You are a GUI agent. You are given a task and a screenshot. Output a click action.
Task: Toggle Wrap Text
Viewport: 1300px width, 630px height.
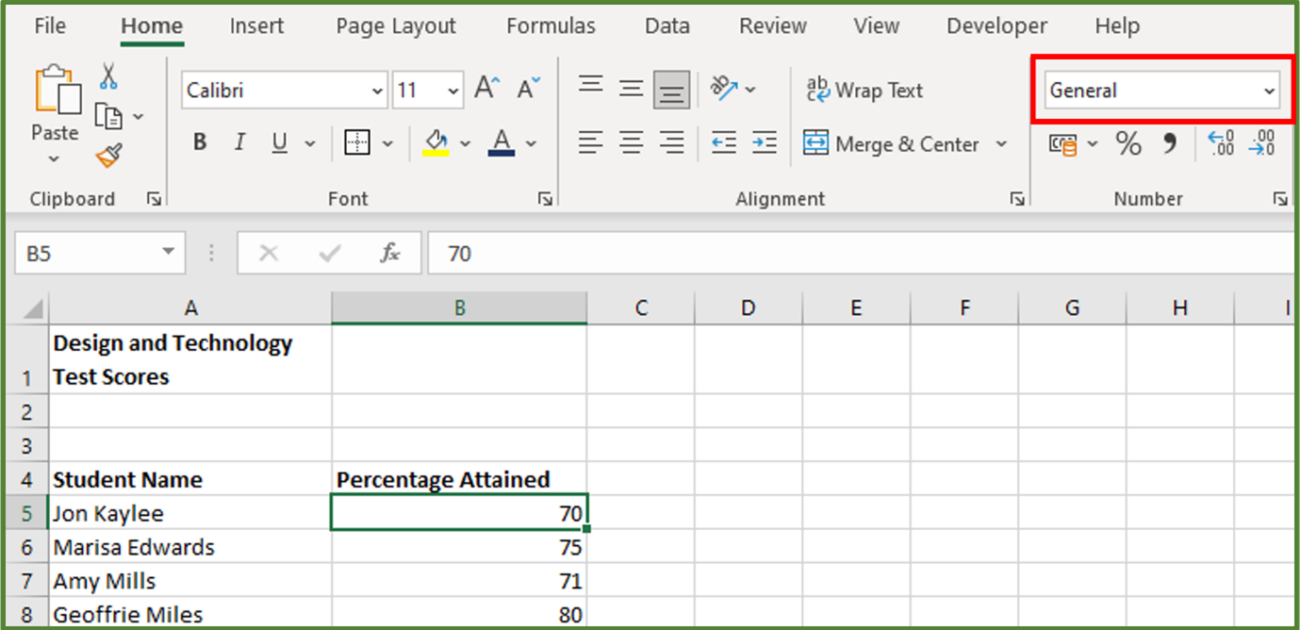click(865, 90)
